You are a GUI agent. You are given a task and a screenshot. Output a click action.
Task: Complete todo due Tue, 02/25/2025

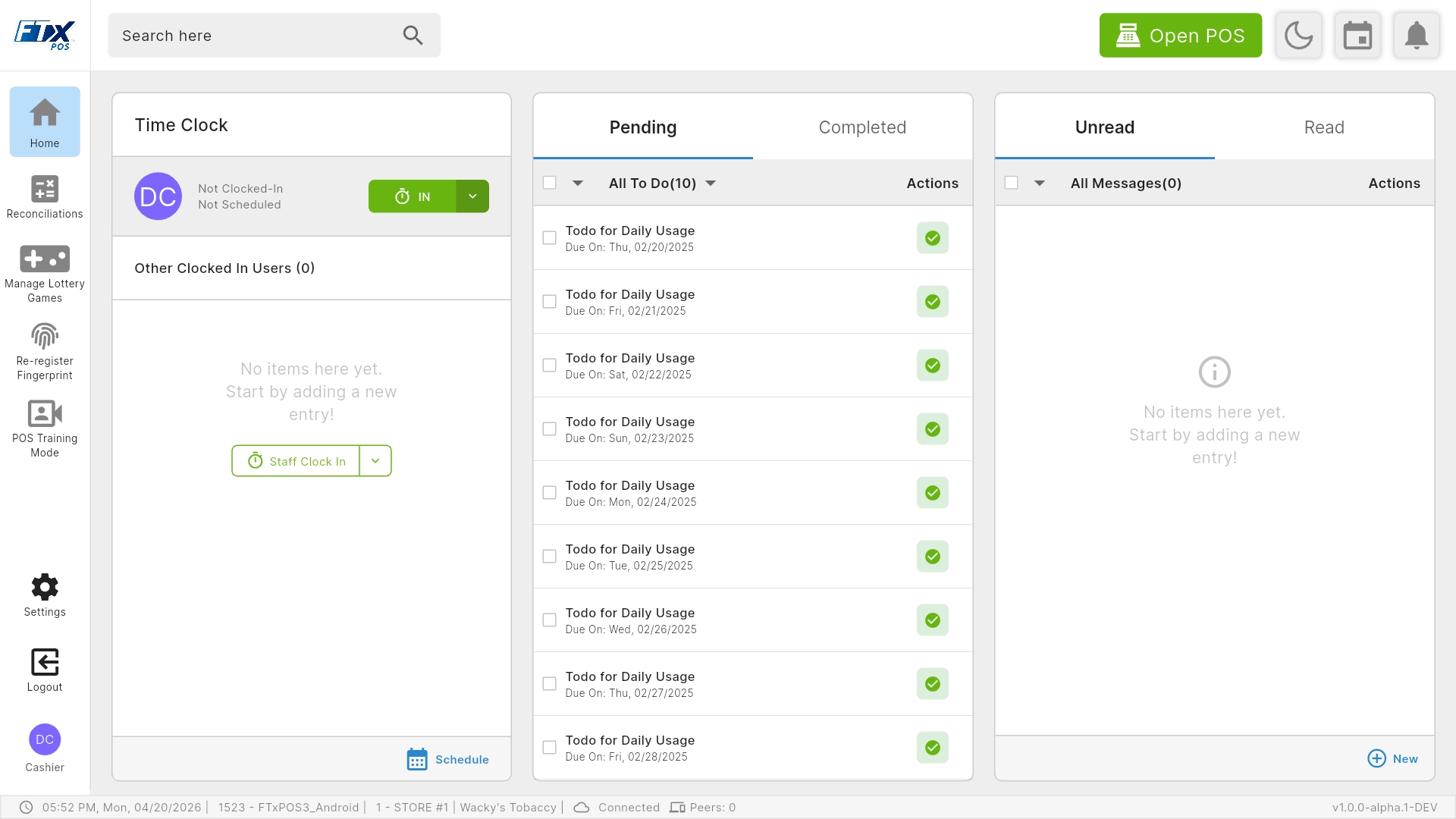tap(932, 557)
